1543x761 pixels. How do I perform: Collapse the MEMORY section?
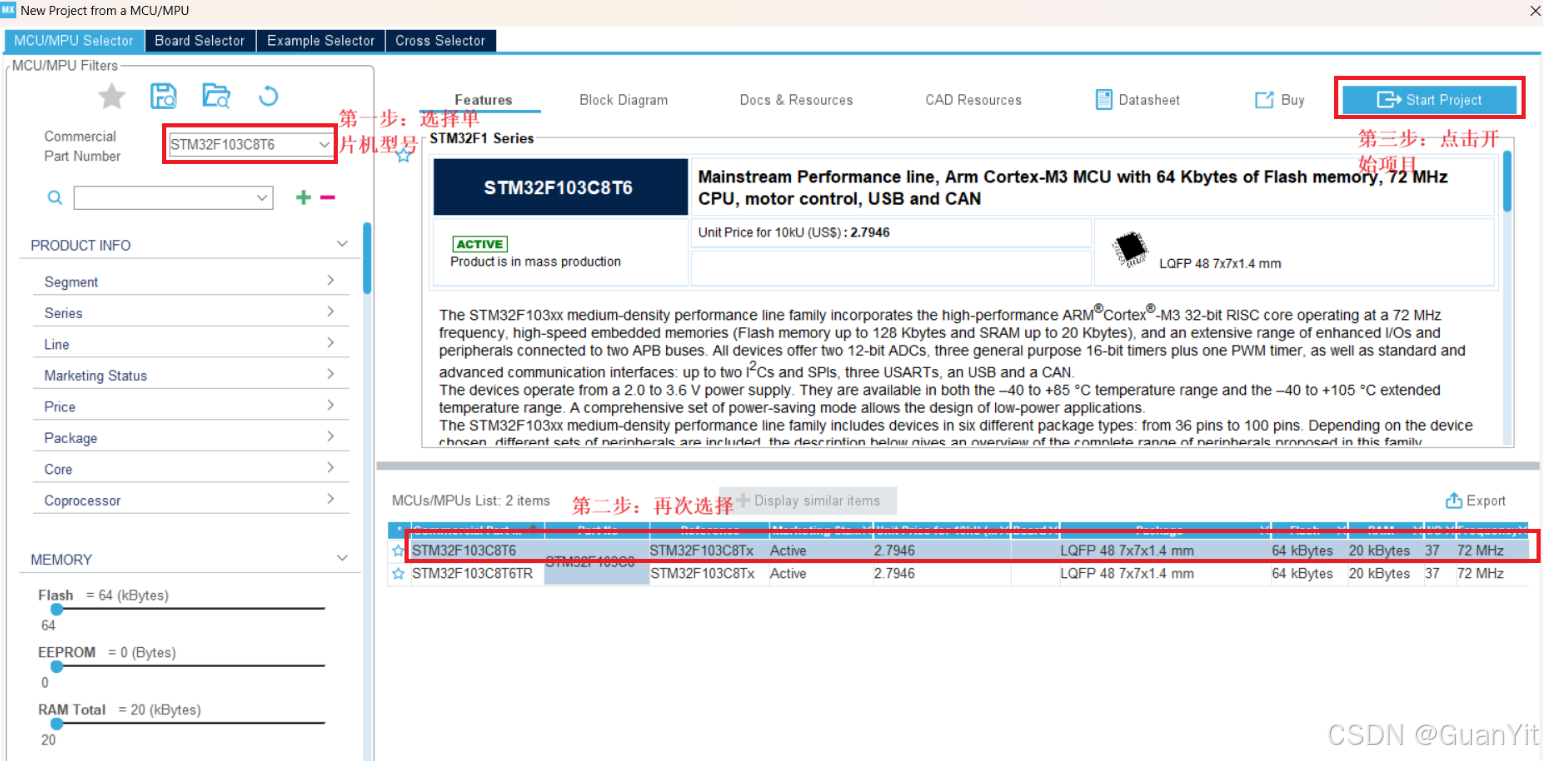342,558
